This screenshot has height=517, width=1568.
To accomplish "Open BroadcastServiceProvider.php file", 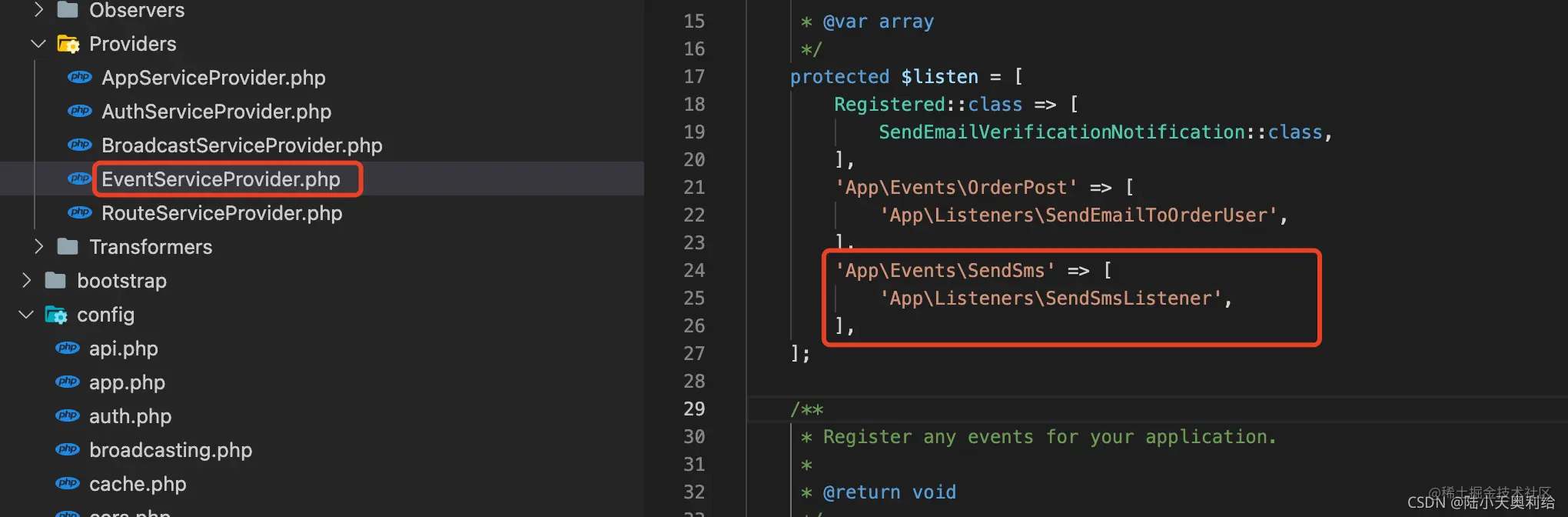I will 242,145.
